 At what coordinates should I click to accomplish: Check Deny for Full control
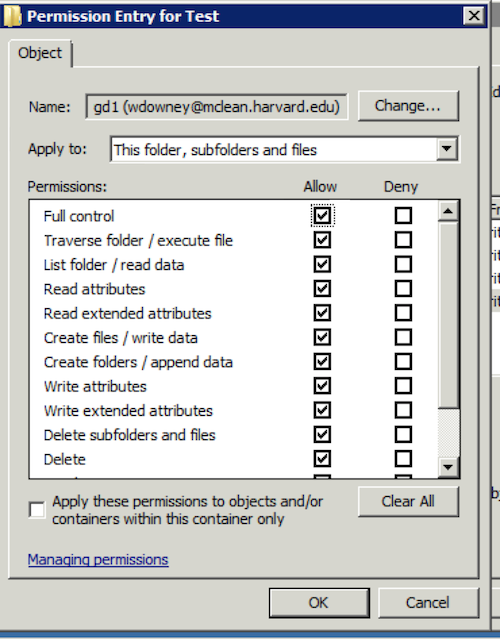(403, 216)
